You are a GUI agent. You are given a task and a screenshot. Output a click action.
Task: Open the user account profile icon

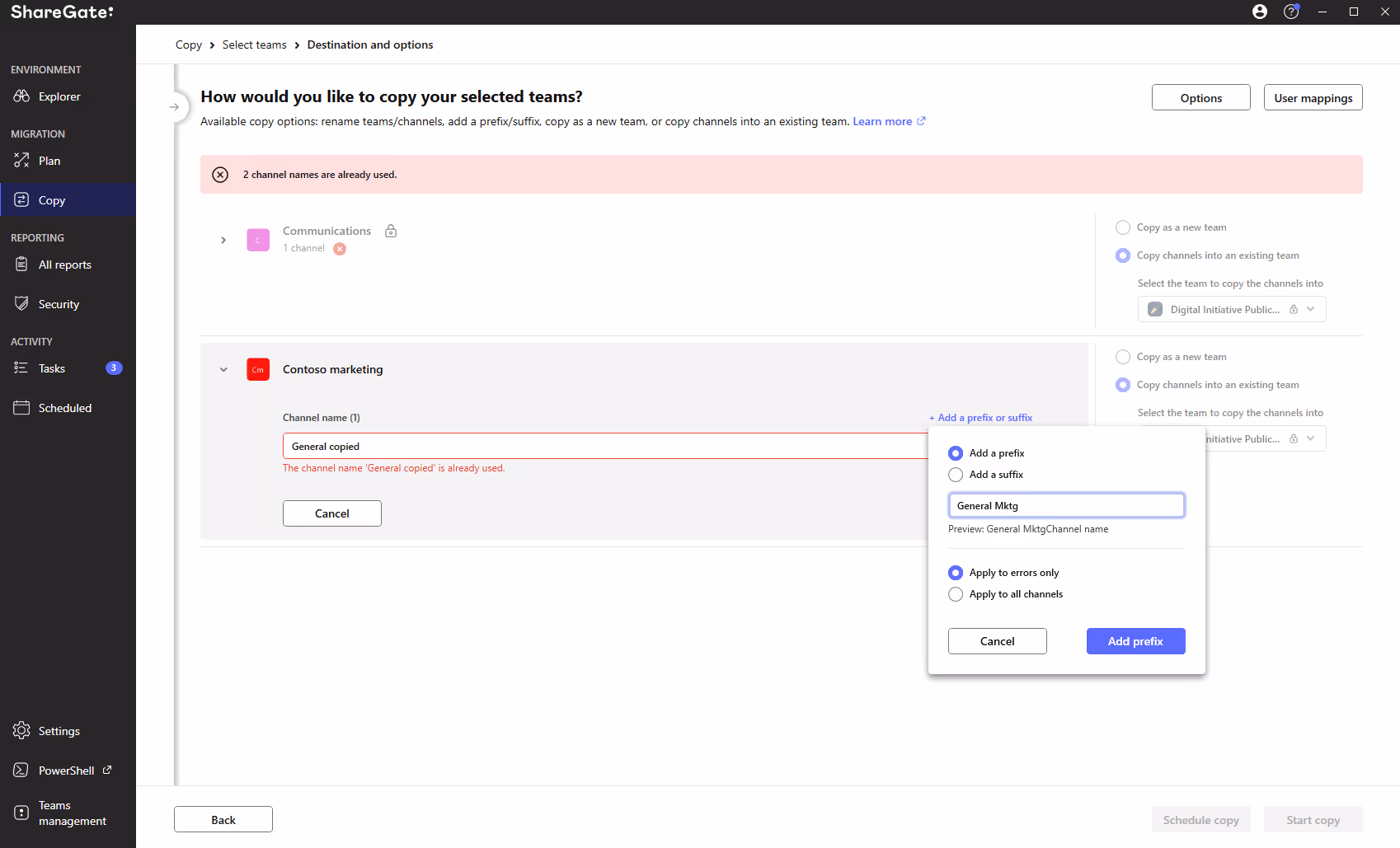click(1260, 12)
